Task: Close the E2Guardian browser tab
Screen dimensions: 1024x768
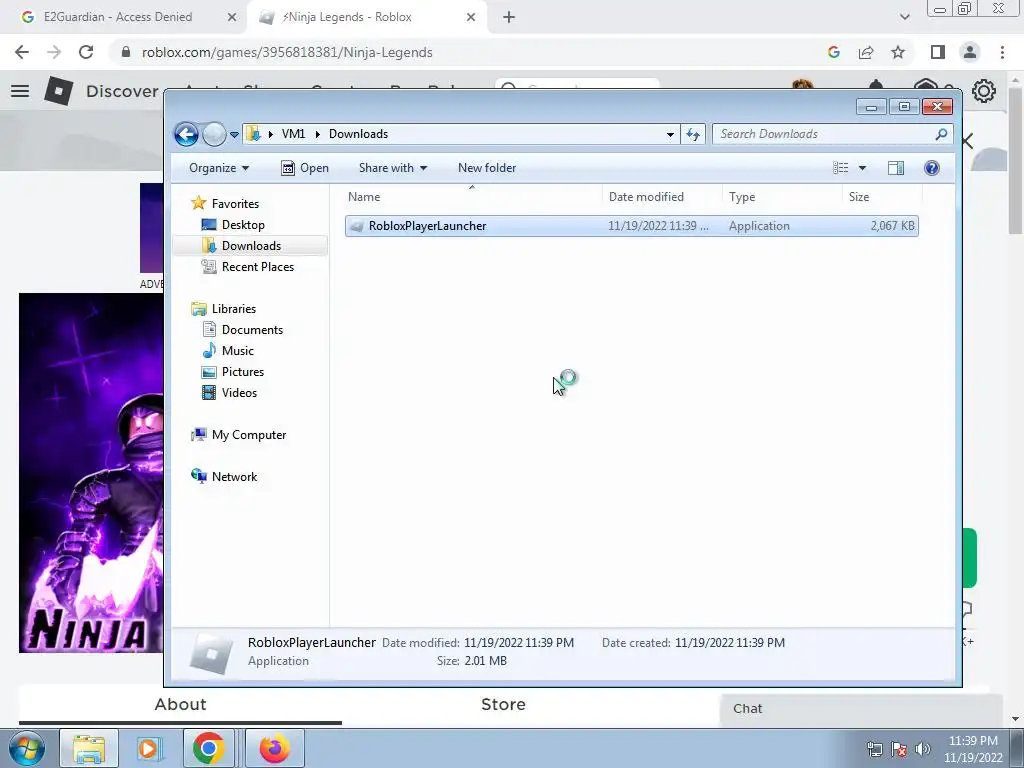Action: (232, 18)
